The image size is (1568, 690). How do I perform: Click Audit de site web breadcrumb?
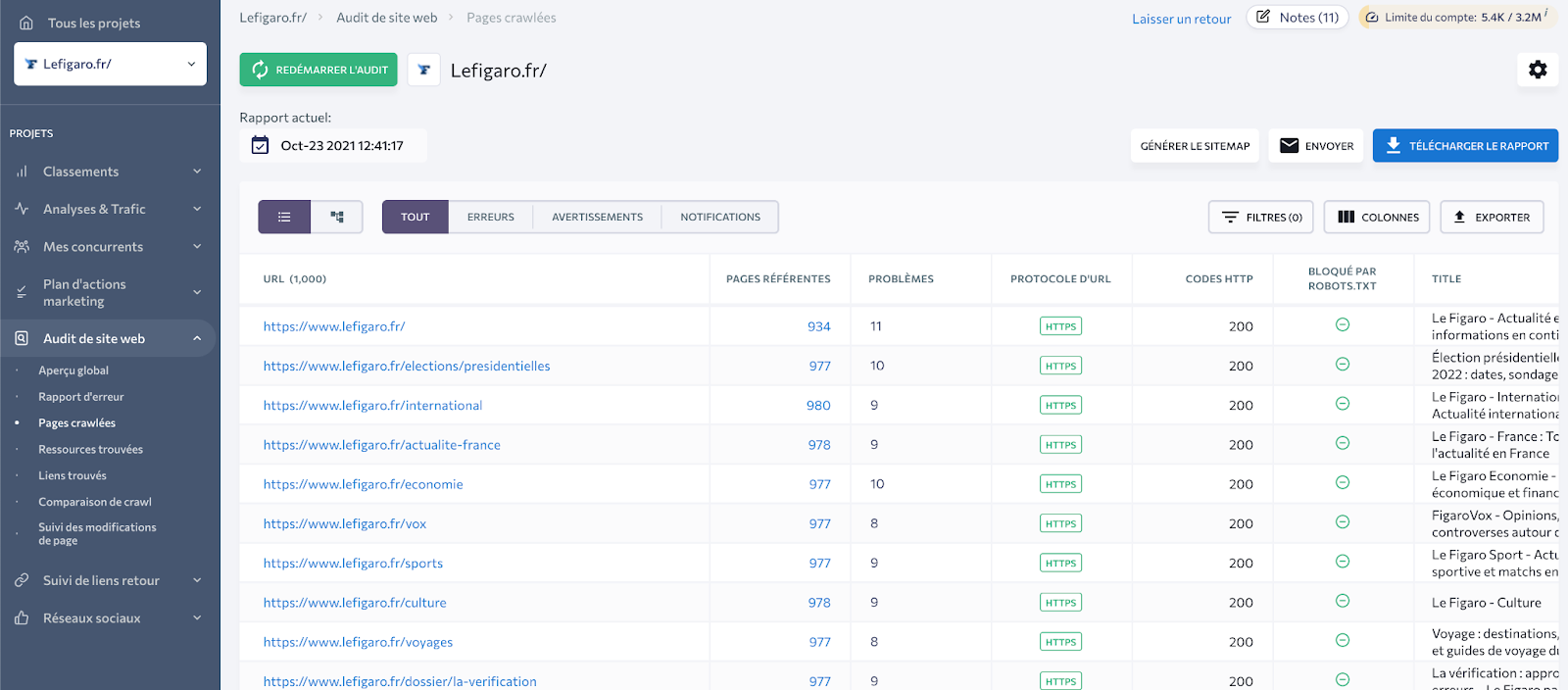(387, 18)
